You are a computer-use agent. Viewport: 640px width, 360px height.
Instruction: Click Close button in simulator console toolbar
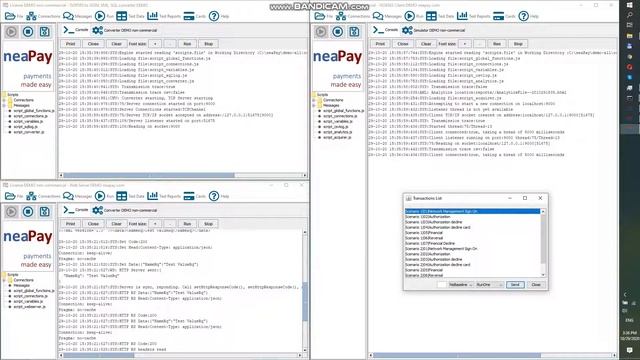click(403, 44)
